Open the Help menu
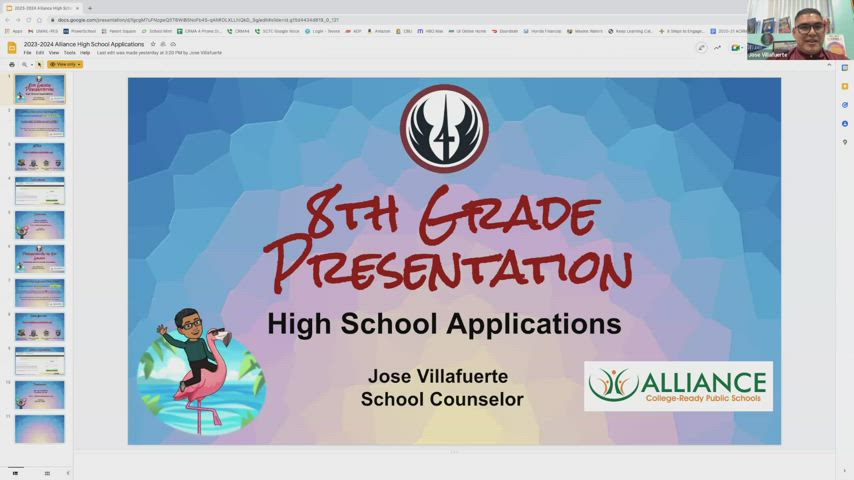 pyautogui.click(x=85, y=53)
